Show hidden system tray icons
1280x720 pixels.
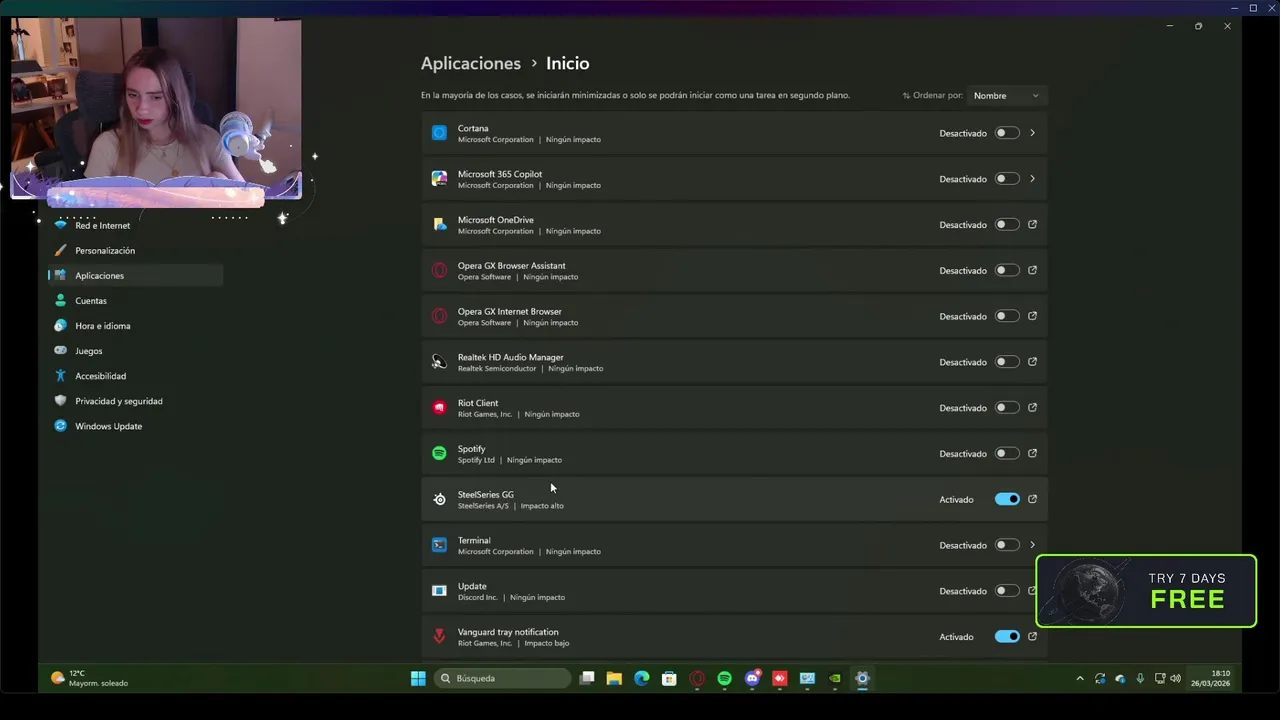(1079, 678)
